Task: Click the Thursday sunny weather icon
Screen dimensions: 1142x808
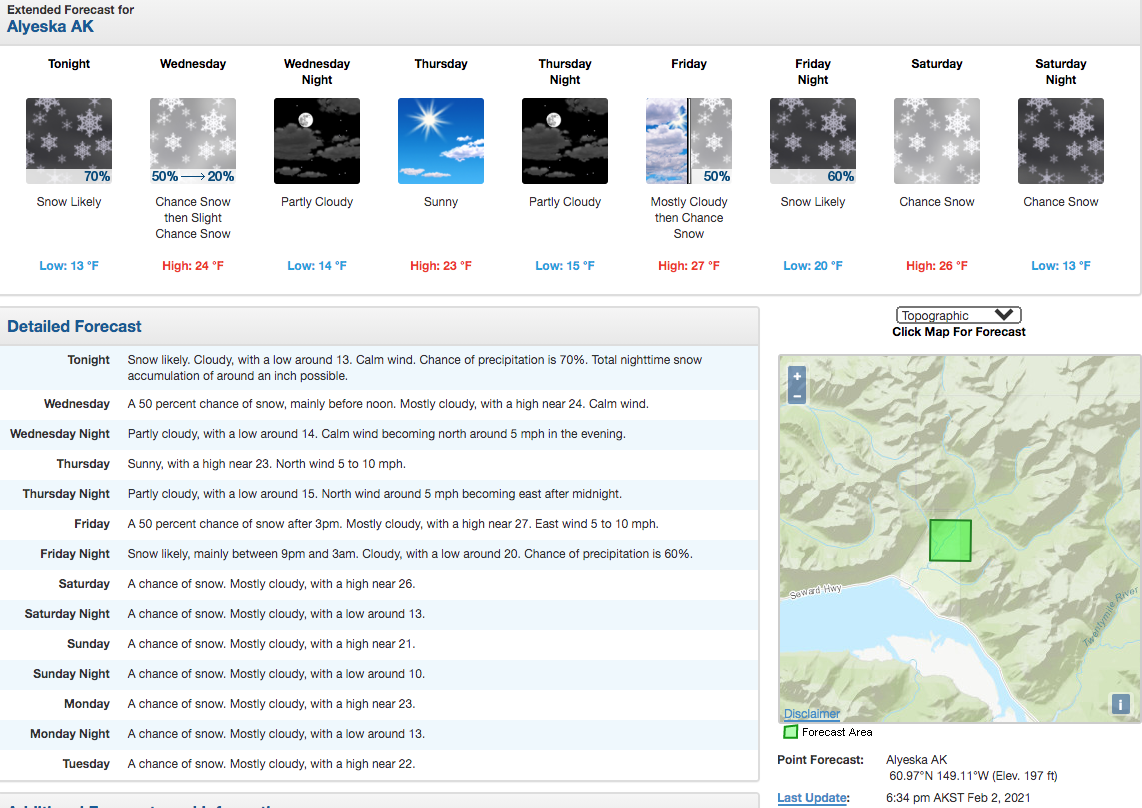Action: [441, 141]
